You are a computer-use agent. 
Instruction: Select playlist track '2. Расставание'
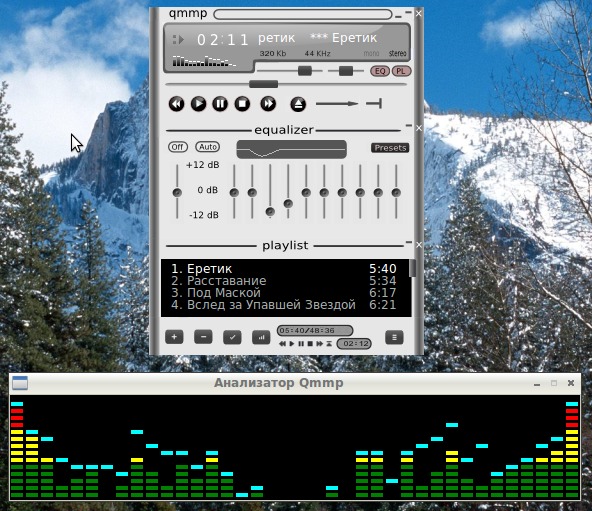click(x=284, y=281)
